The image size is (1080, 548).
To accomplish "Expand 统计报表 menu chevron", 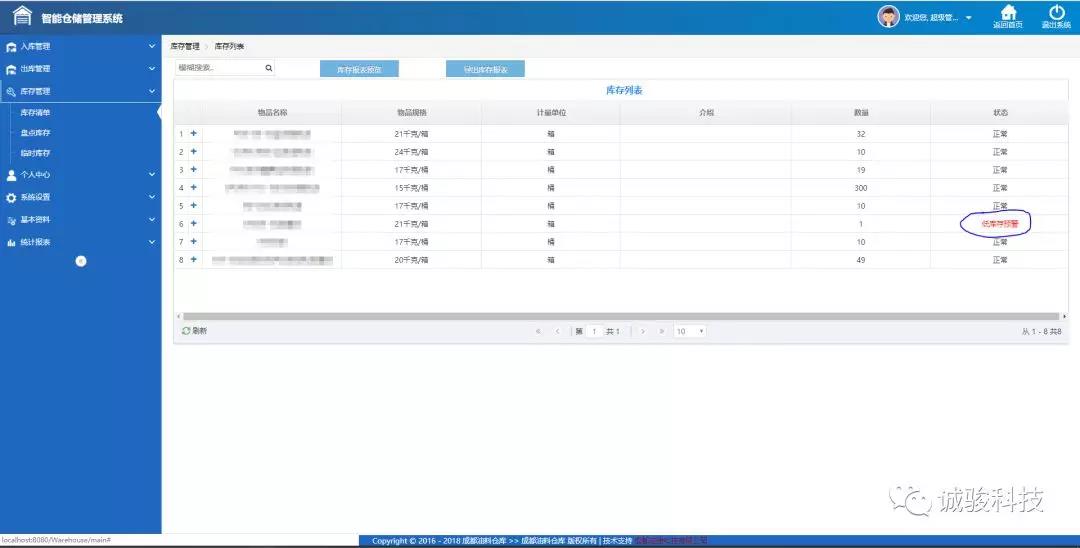I will tap(152, 242).
